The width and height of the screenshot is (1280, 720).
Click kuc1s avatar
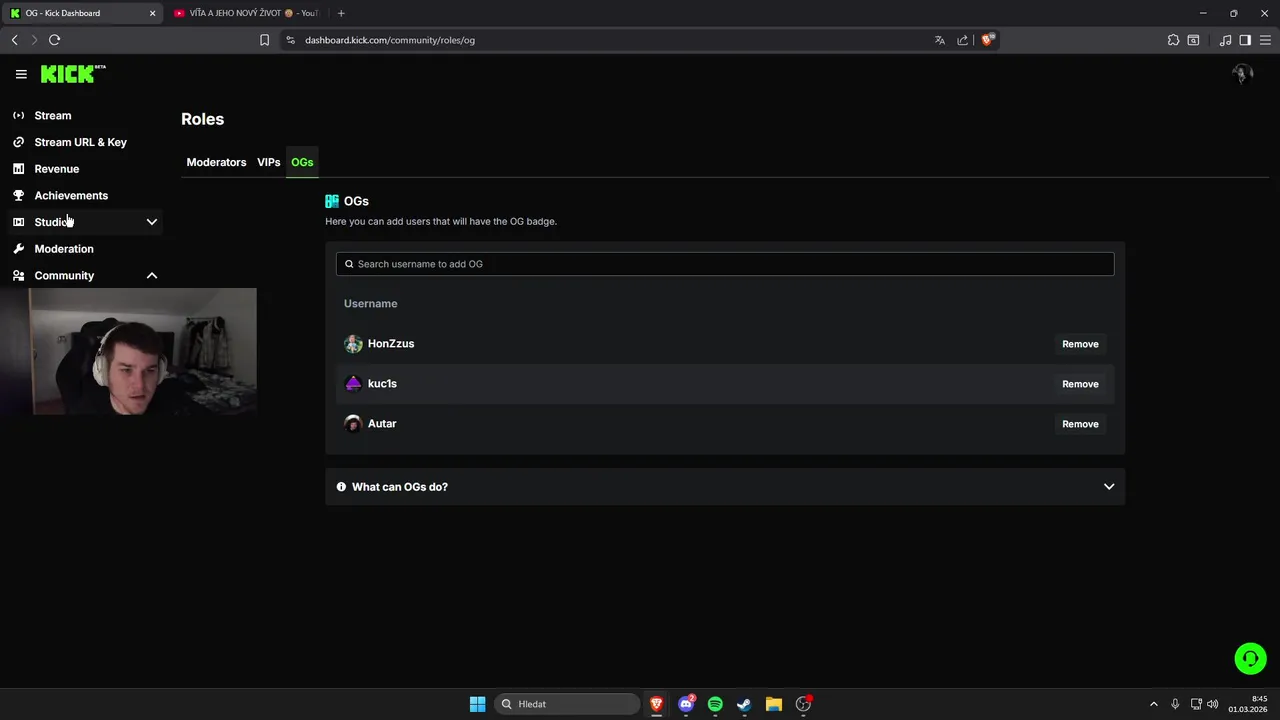tap(353, 384)
